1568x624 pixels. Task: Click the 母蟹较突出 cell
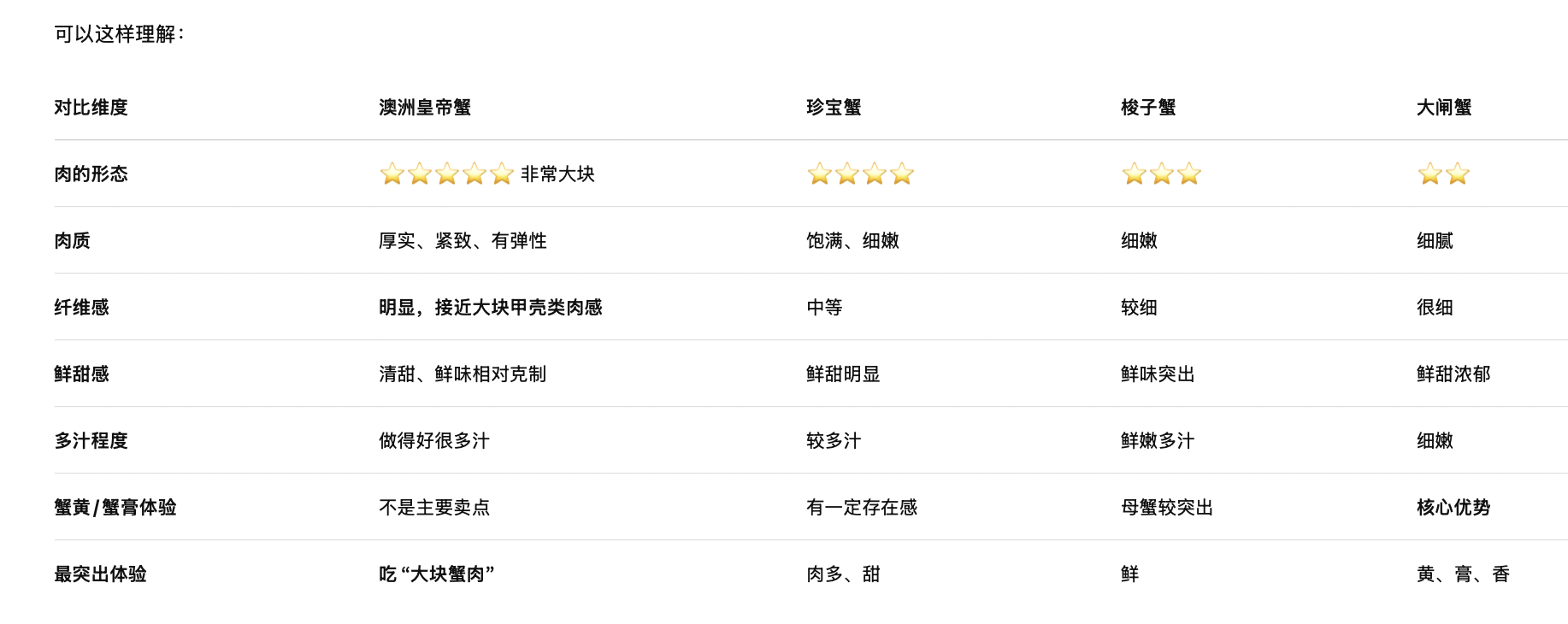pyautogui.click(x=1167, y=508)
